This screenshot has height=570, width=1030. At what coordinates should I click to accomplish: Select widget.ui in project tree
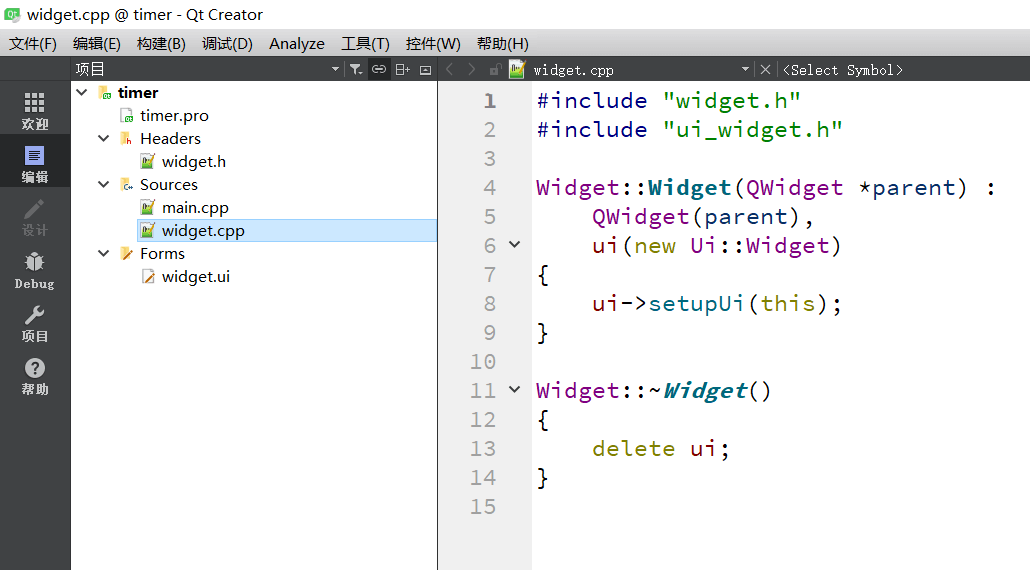(x=196, y=276)
